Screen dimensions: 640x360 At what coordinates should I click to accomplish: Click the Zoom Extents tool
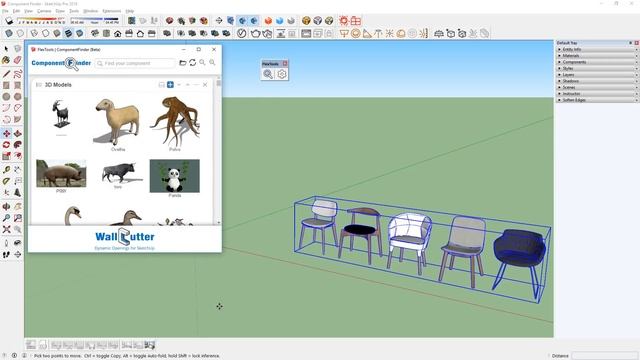coord(6,229)
